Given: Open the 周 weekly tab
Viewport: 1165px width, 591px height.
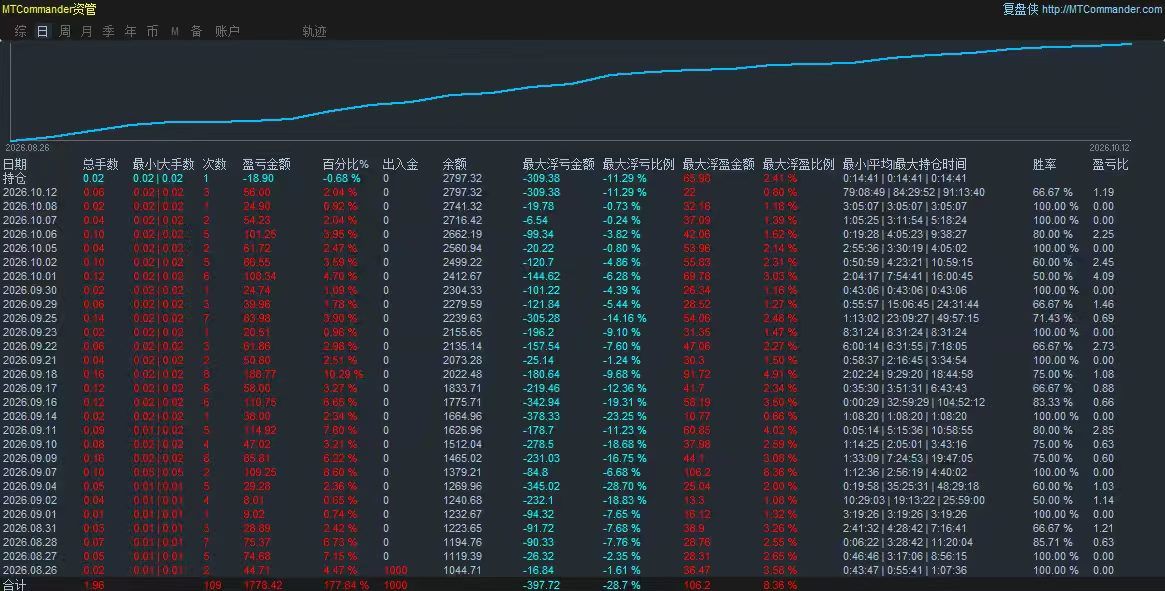Looking at the screenshot, I should point(65,31).
